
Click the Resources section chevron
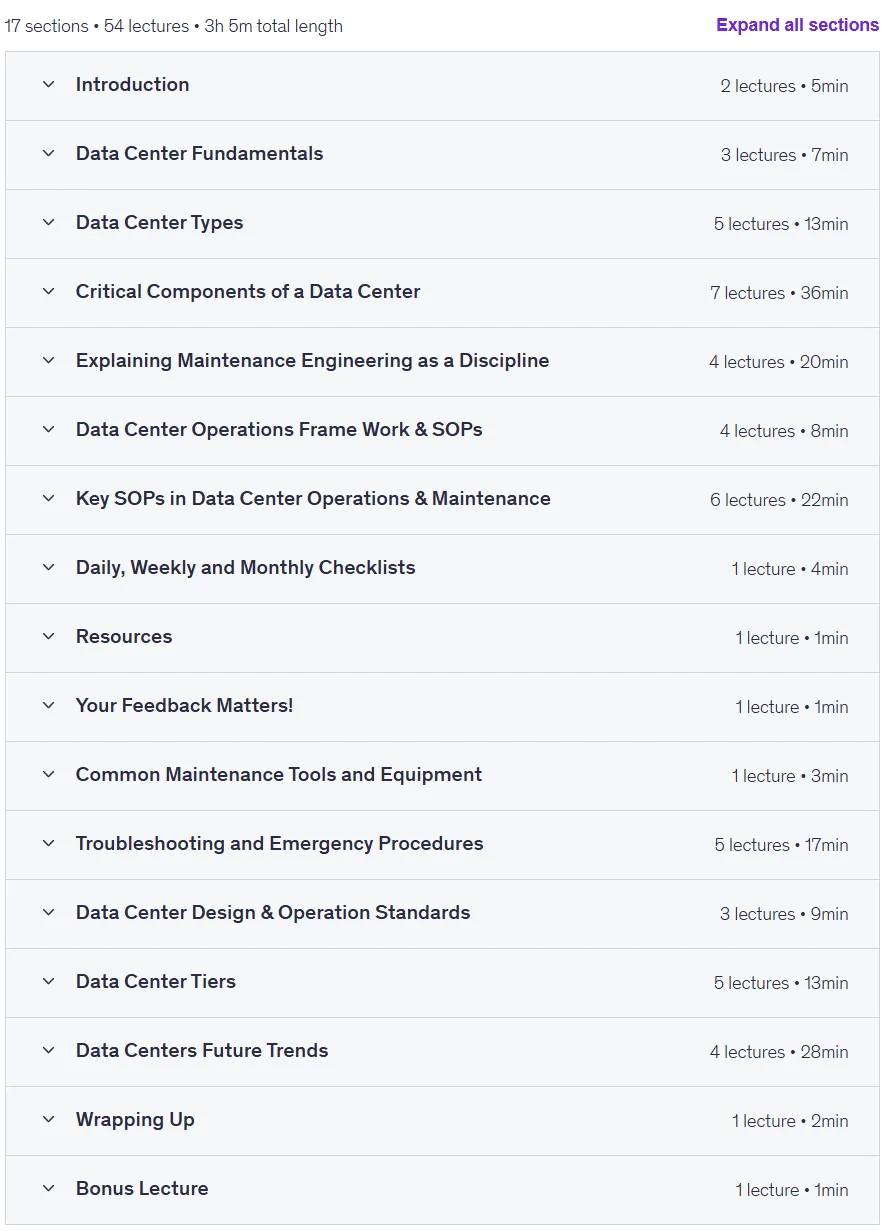(x=48, y=637)
